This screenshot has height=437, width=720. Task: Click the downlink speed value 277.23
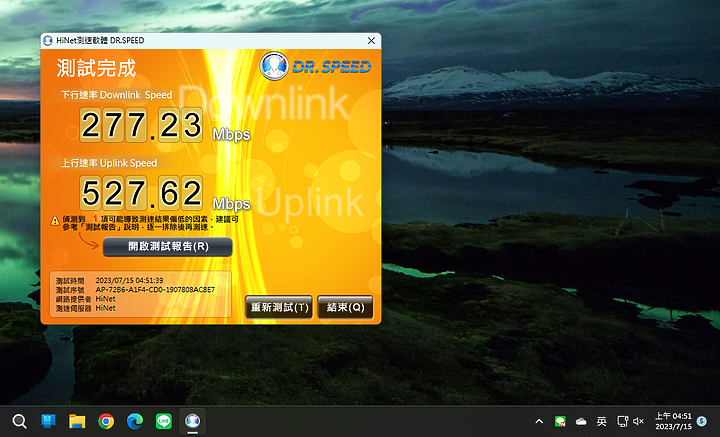(x=141, y=125)
